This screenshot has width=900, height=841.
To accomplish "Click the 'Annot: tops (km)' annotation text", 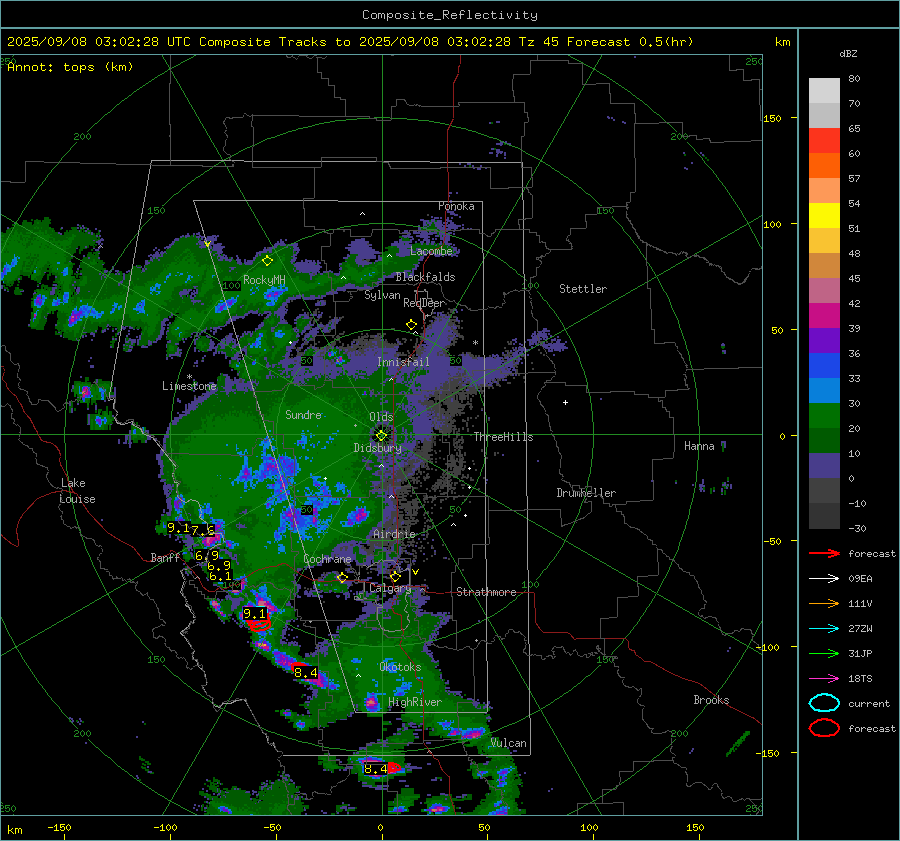I will tap(70, 67).
